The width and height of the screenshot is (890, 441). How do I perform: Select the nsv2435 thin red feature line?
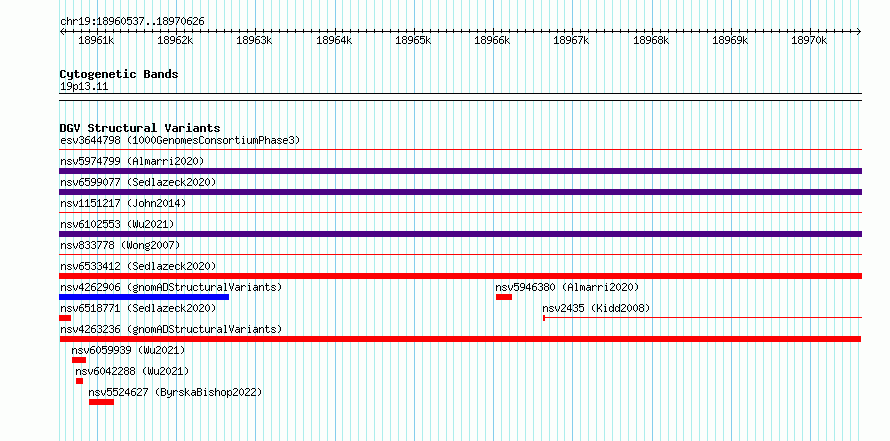pyautogui.click(x=703, y=318)
